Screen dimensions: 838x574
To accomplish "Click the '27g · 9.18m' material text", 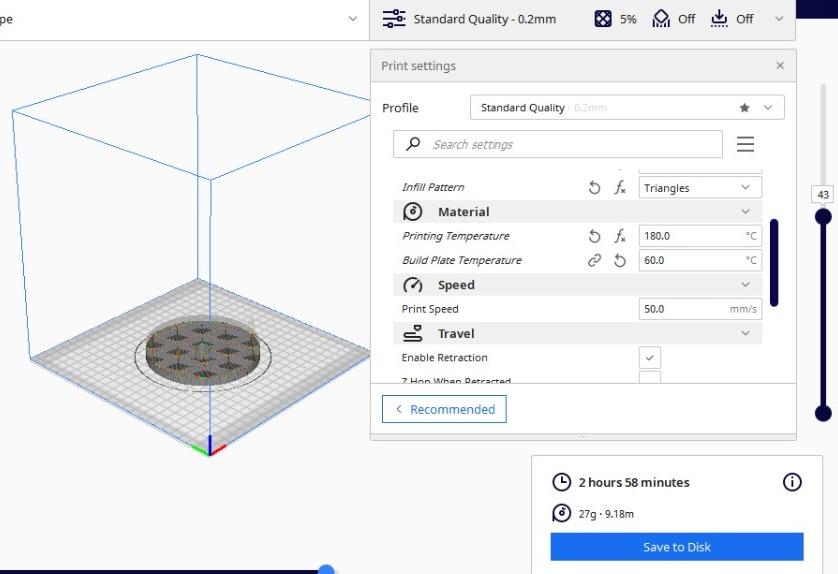I will tap(606, 514).
